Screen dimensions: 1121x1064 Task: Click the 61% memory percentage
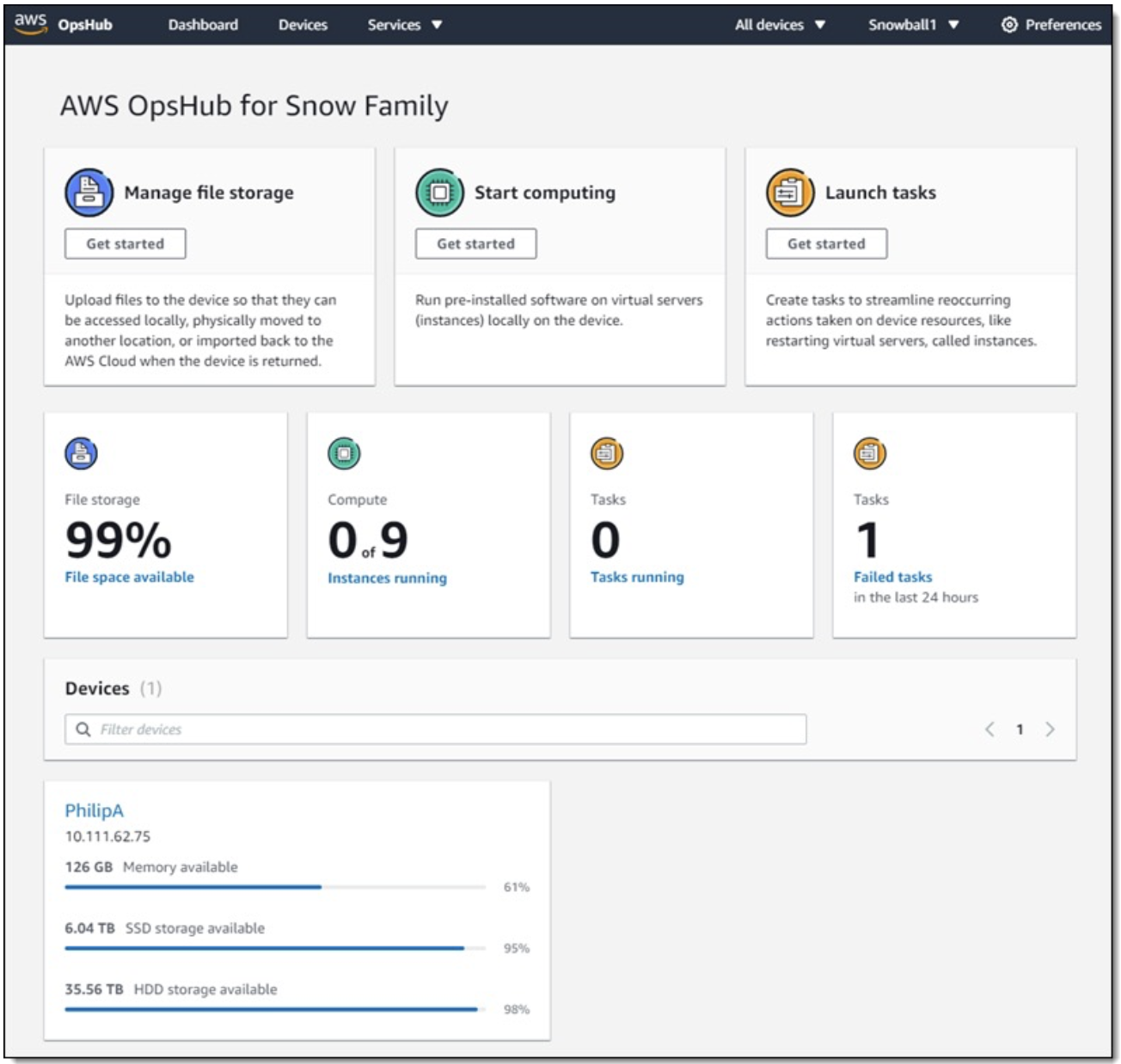(x=517, y=887)
